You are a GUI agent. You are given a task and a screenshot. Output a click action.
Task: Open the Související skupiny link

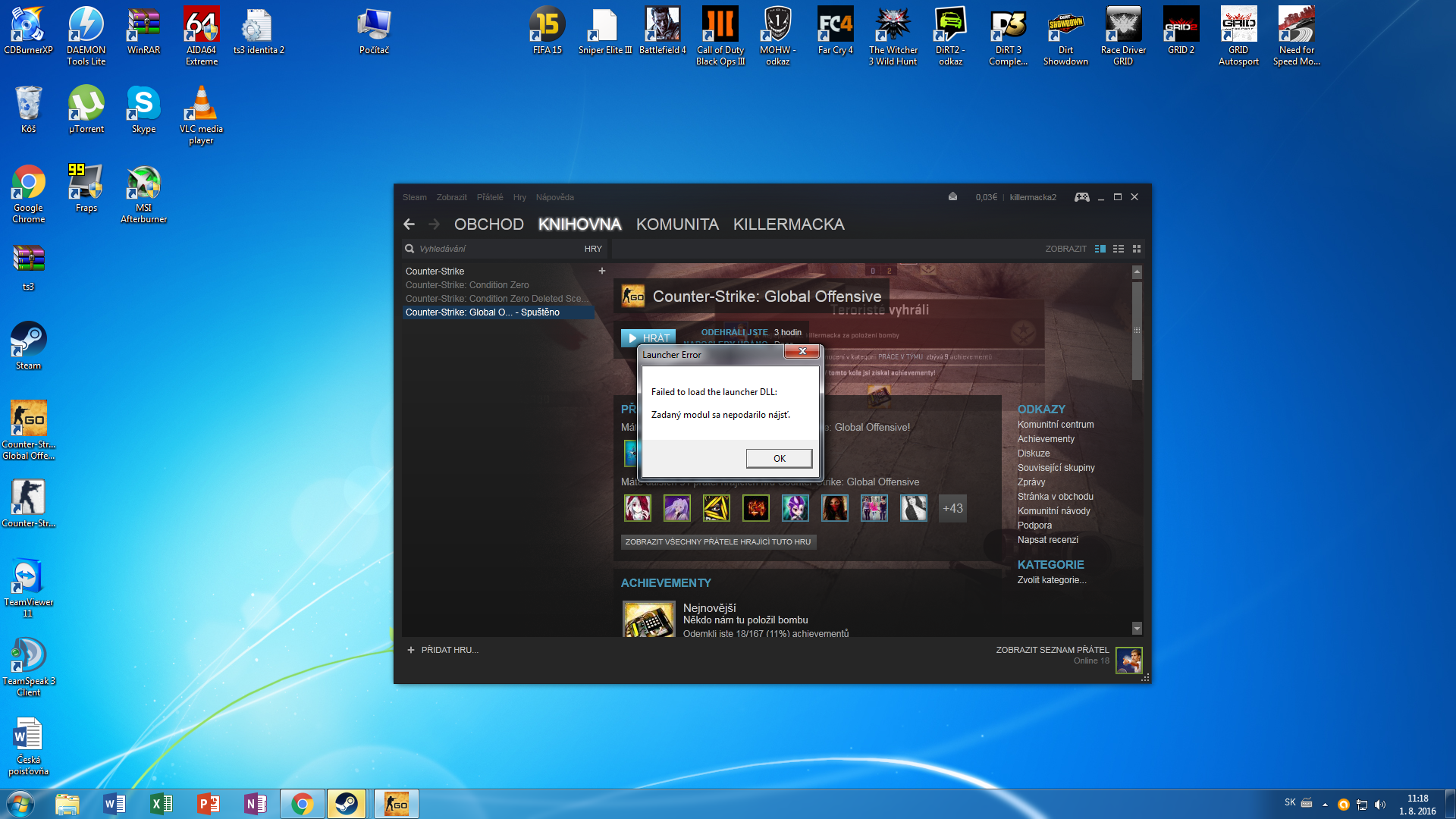click(x=1056, y=468)
